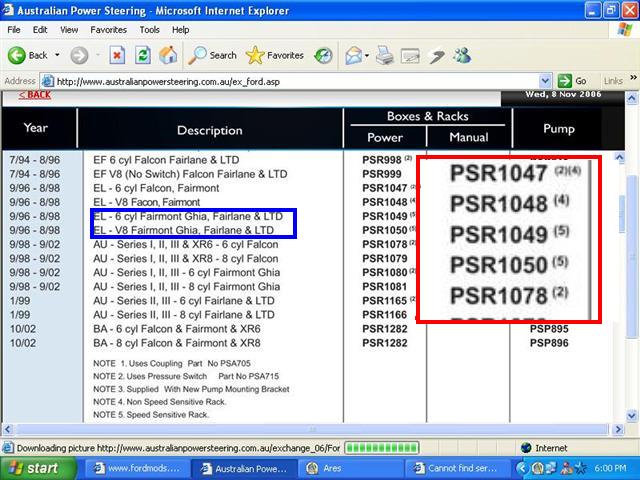This screenshot has width=640, height=480.
Task: Click the Stop loading icon
Action: [x=117, y=55]
